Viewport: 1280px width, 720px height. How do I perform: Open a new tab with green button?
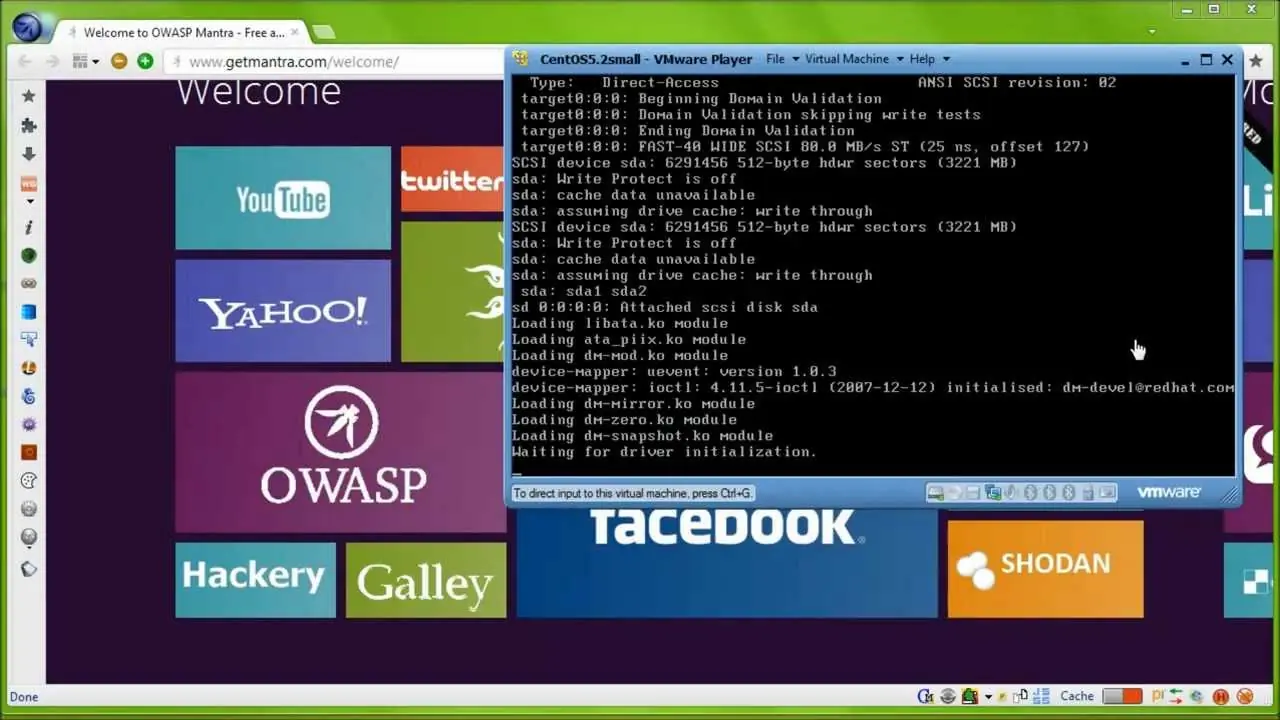click(x=322, y=32)
